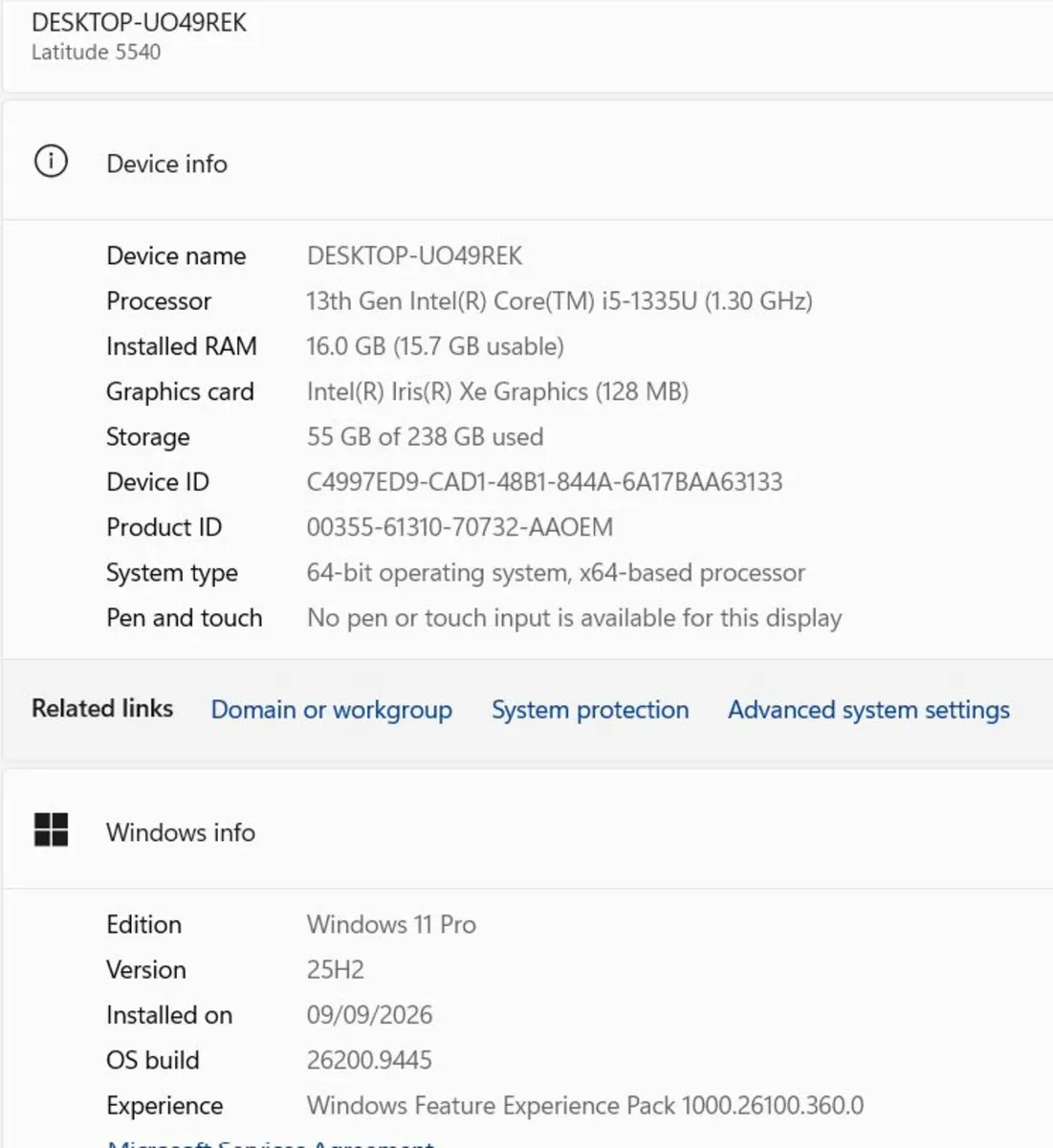Click the Product ID label
The width and height of the screenshot is (1053, 1148).
click(164, 527)
